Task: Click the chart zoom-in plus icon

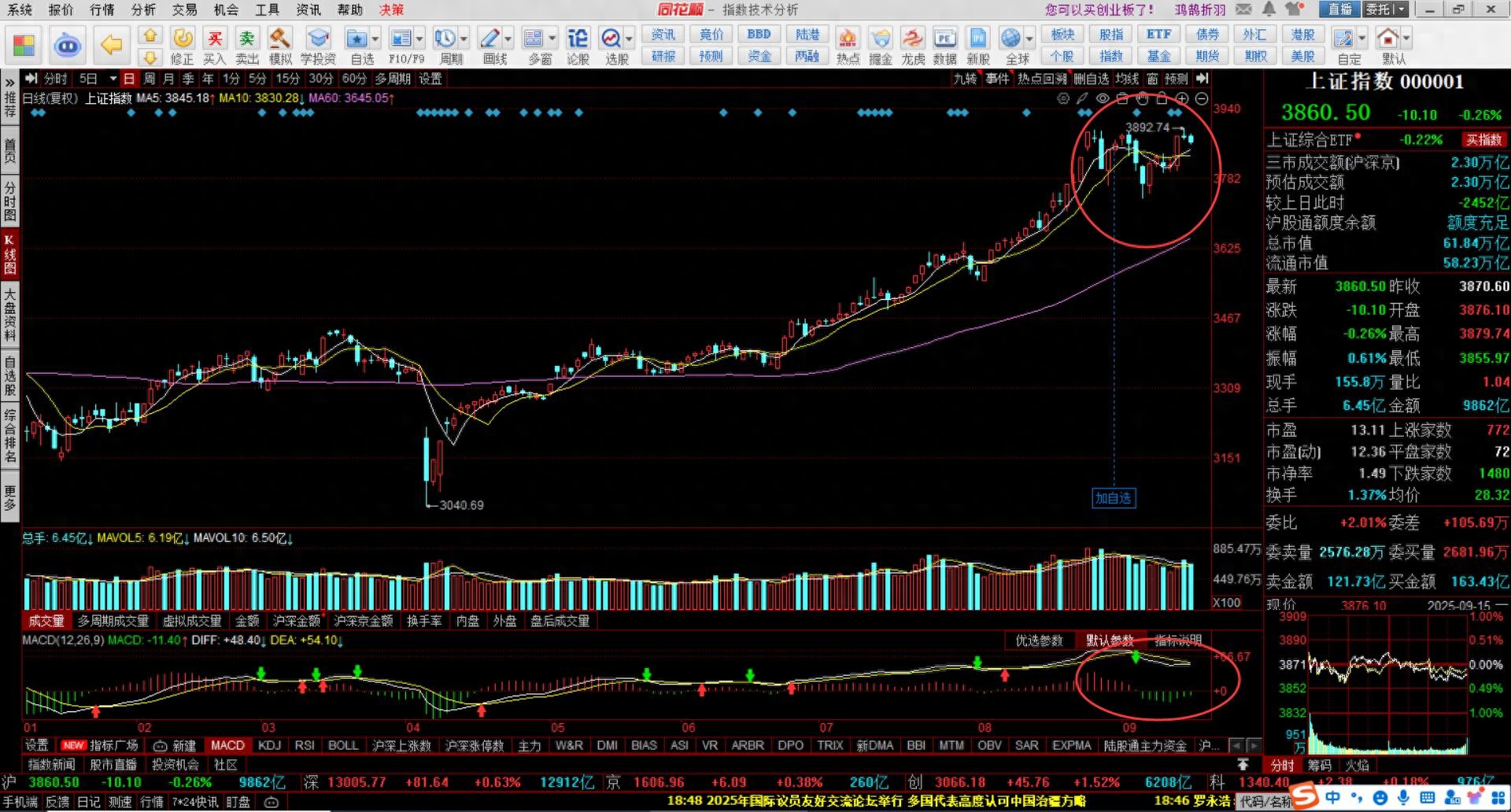Action: click(1182, 98)
